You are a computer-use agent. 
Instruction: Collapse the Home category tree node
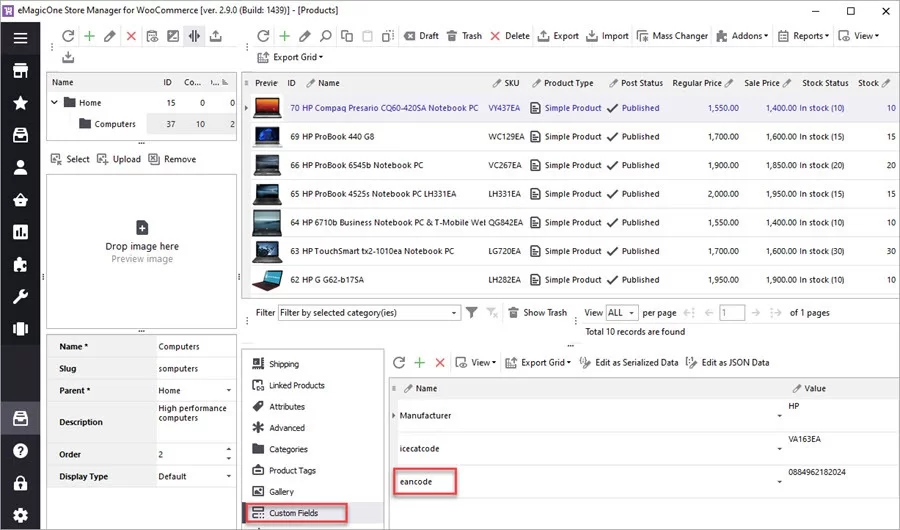tap(55, 103)
